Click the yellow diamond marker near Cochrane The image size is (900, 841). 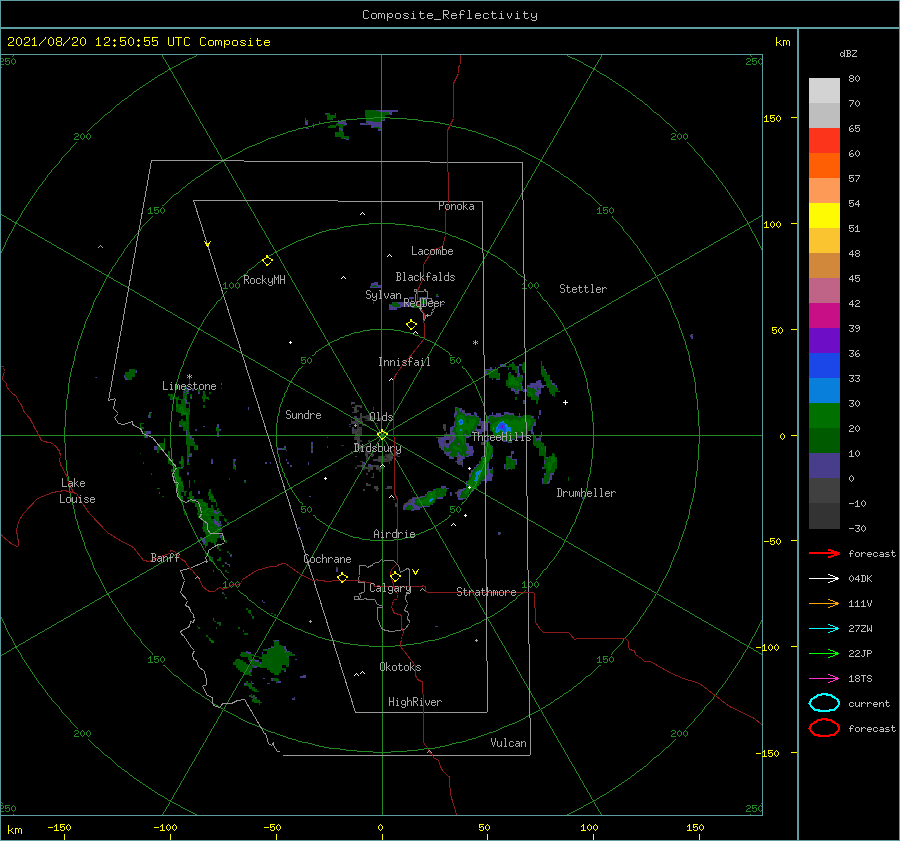pyautogui.click(x=342, y=577)
